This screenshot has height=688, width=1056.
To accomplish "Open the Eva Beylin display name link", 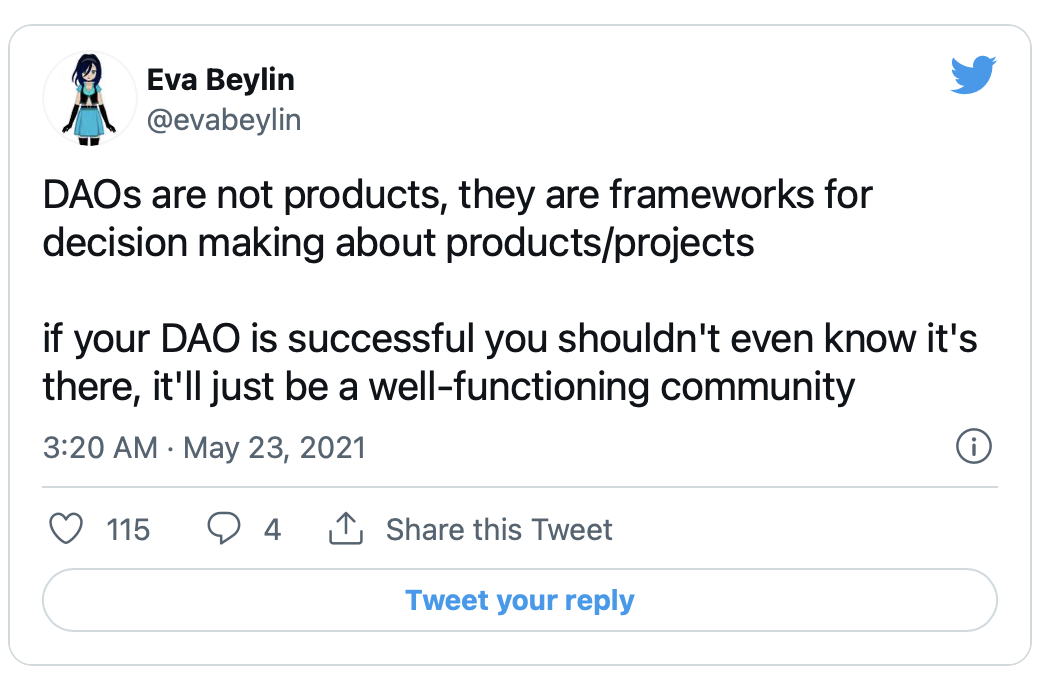I will tap(221, 79).
